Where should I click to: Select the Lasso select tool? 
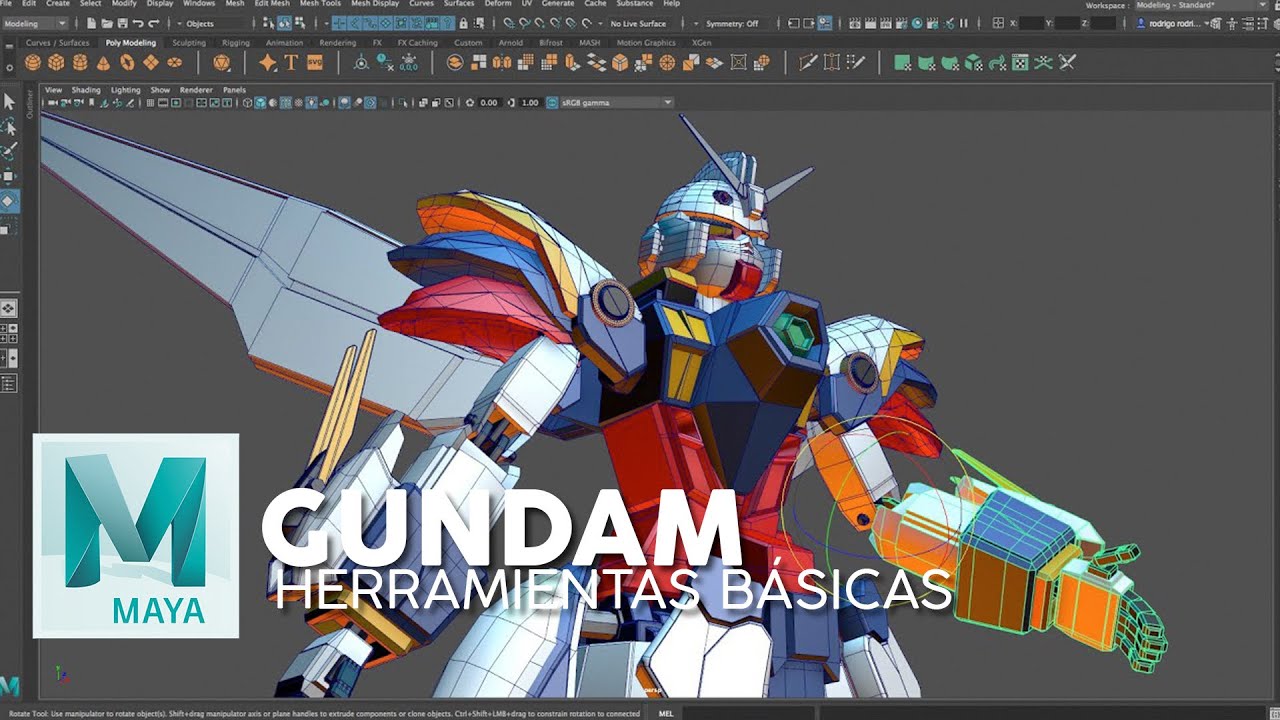[x=9, y=127]
